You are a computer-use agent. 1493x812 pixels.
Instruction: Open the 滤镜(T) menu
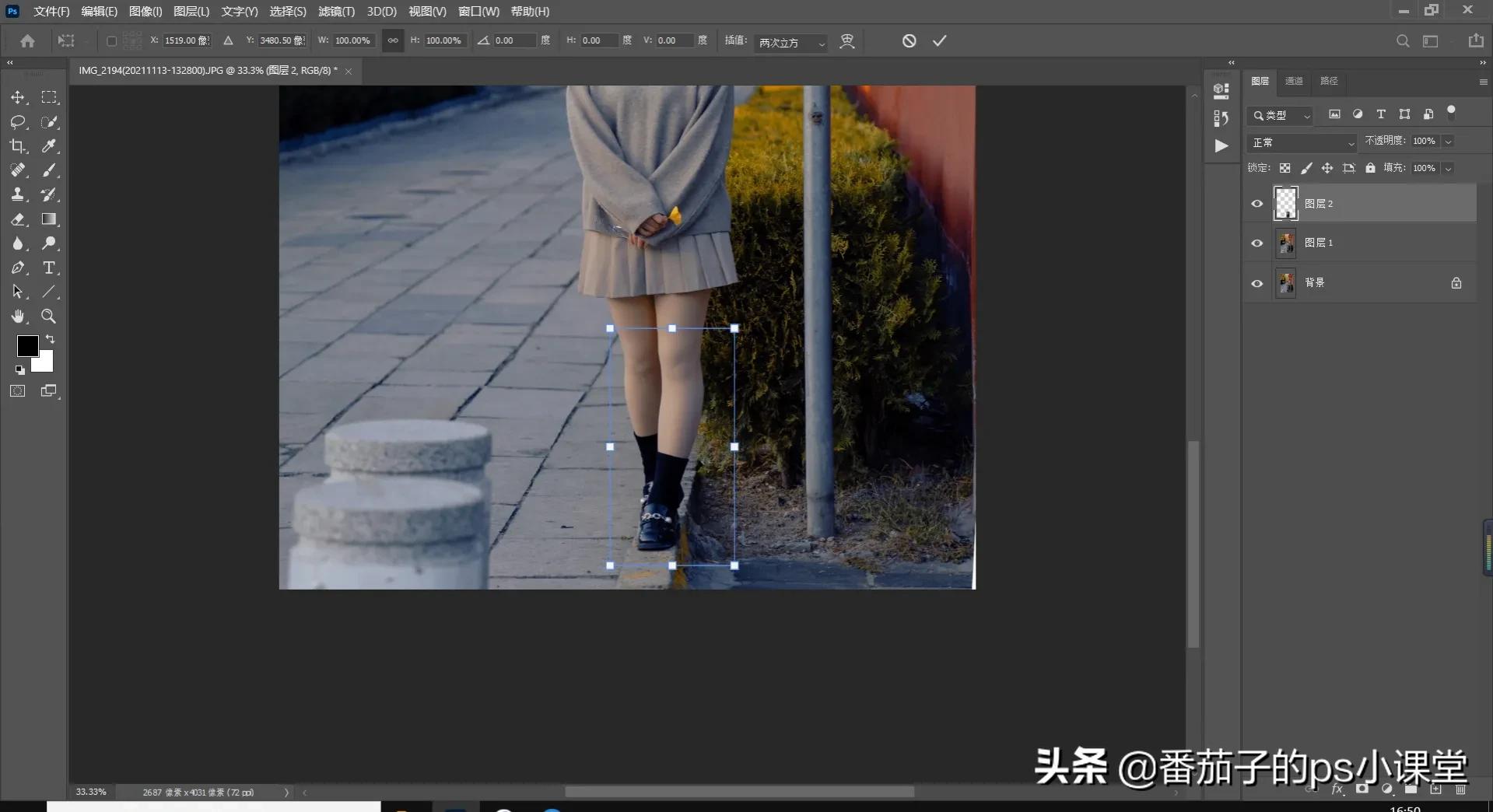tap(336, 12)
